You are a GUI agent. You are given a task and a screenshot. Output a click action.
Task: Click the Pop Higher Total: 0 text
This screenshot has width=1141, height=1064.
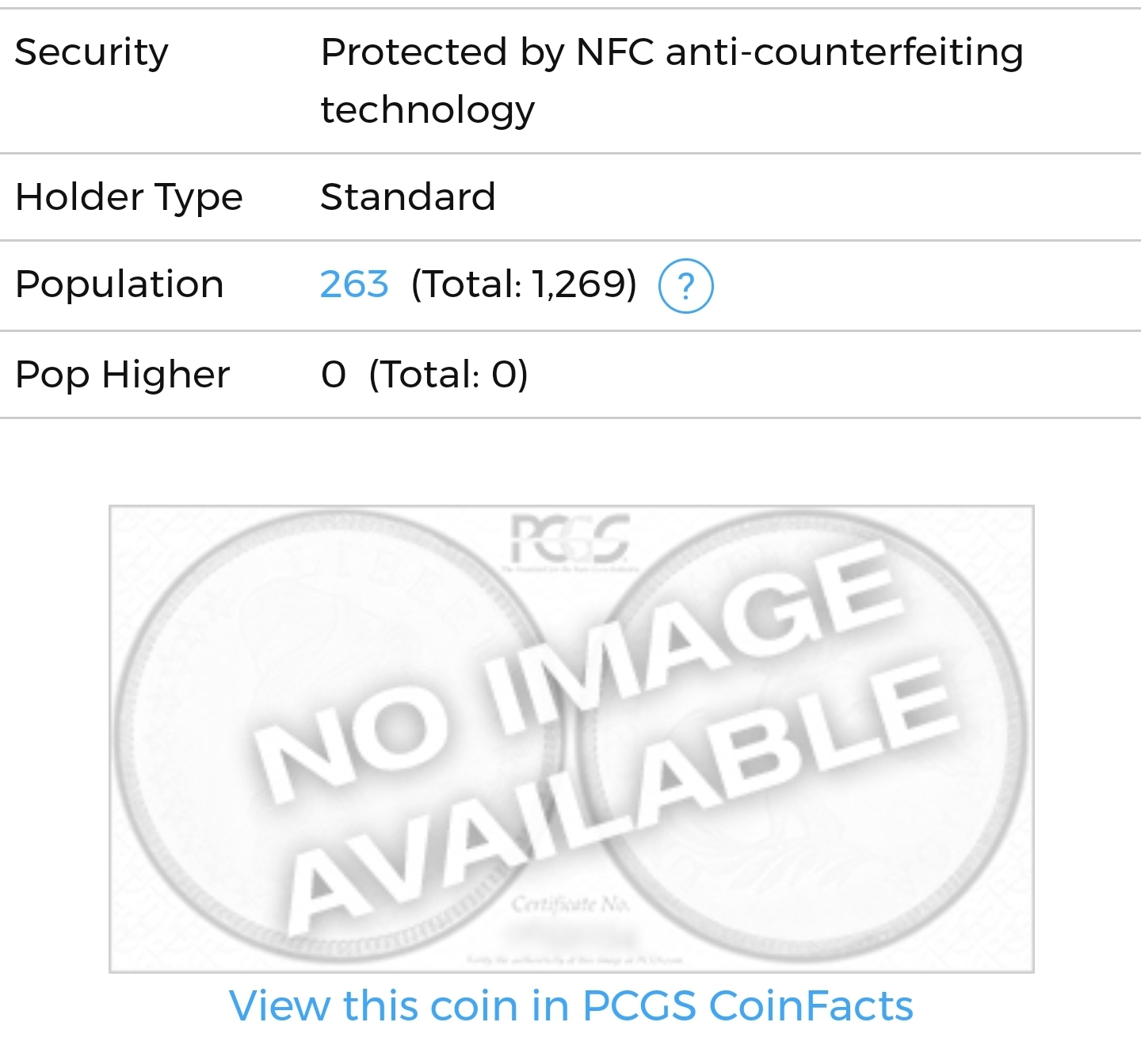448,375
